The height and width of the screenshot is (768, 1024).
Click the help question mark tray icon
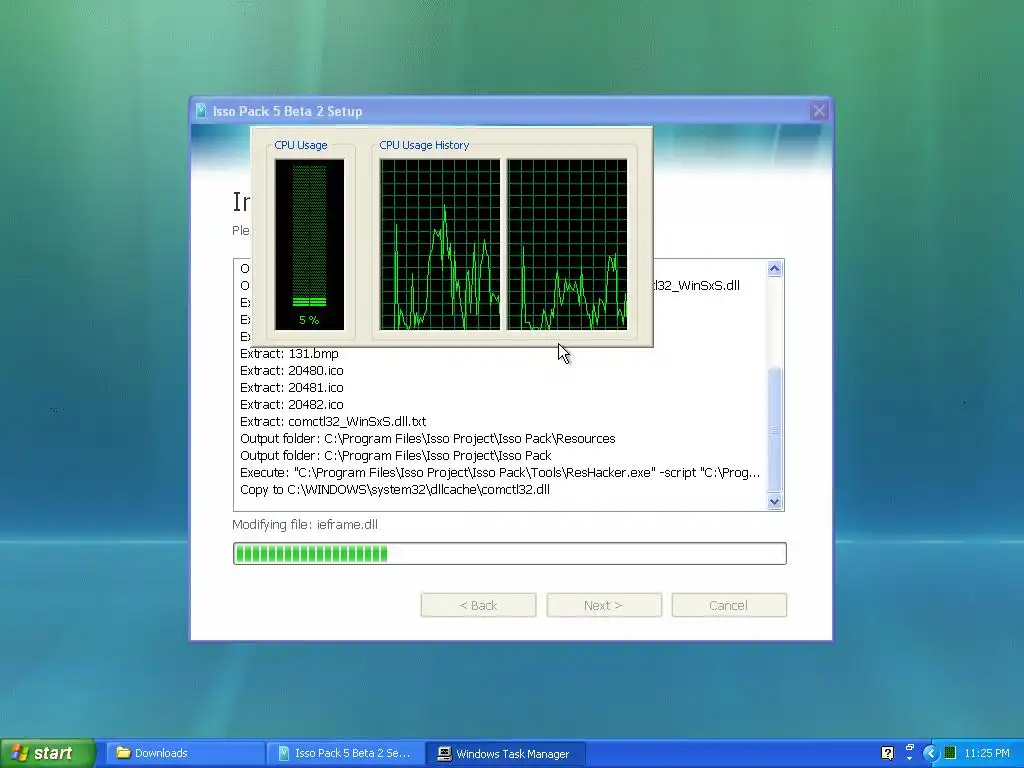click(887, 753)
